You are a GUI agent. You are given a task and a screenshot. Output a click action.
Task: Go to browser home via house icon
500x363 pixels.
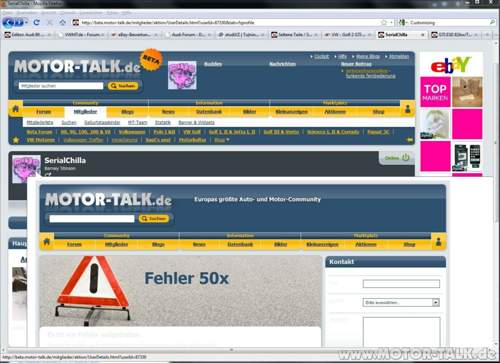click(63, 22)
